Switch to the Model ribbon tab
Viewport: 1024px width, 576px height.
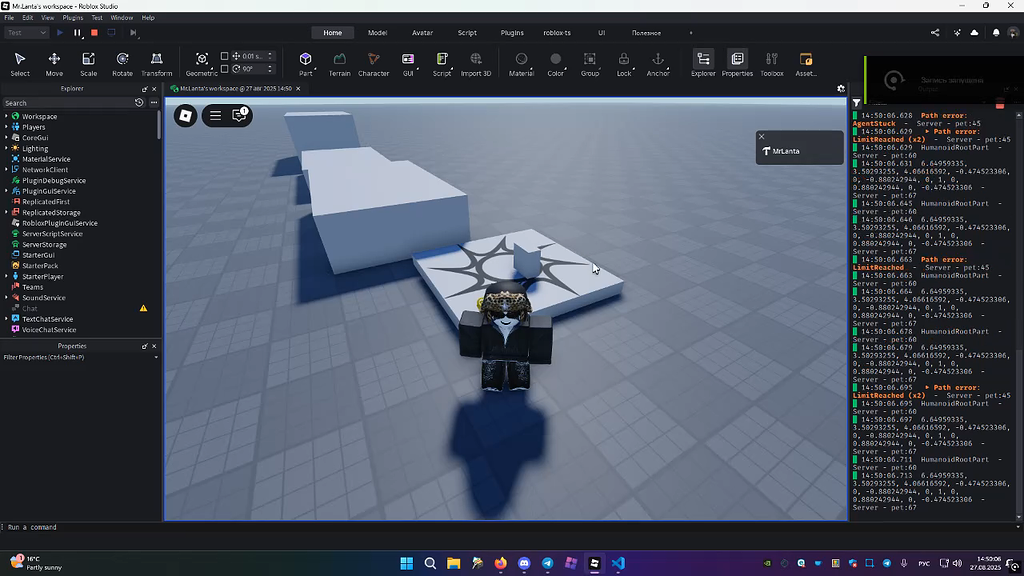pos(377,32)
